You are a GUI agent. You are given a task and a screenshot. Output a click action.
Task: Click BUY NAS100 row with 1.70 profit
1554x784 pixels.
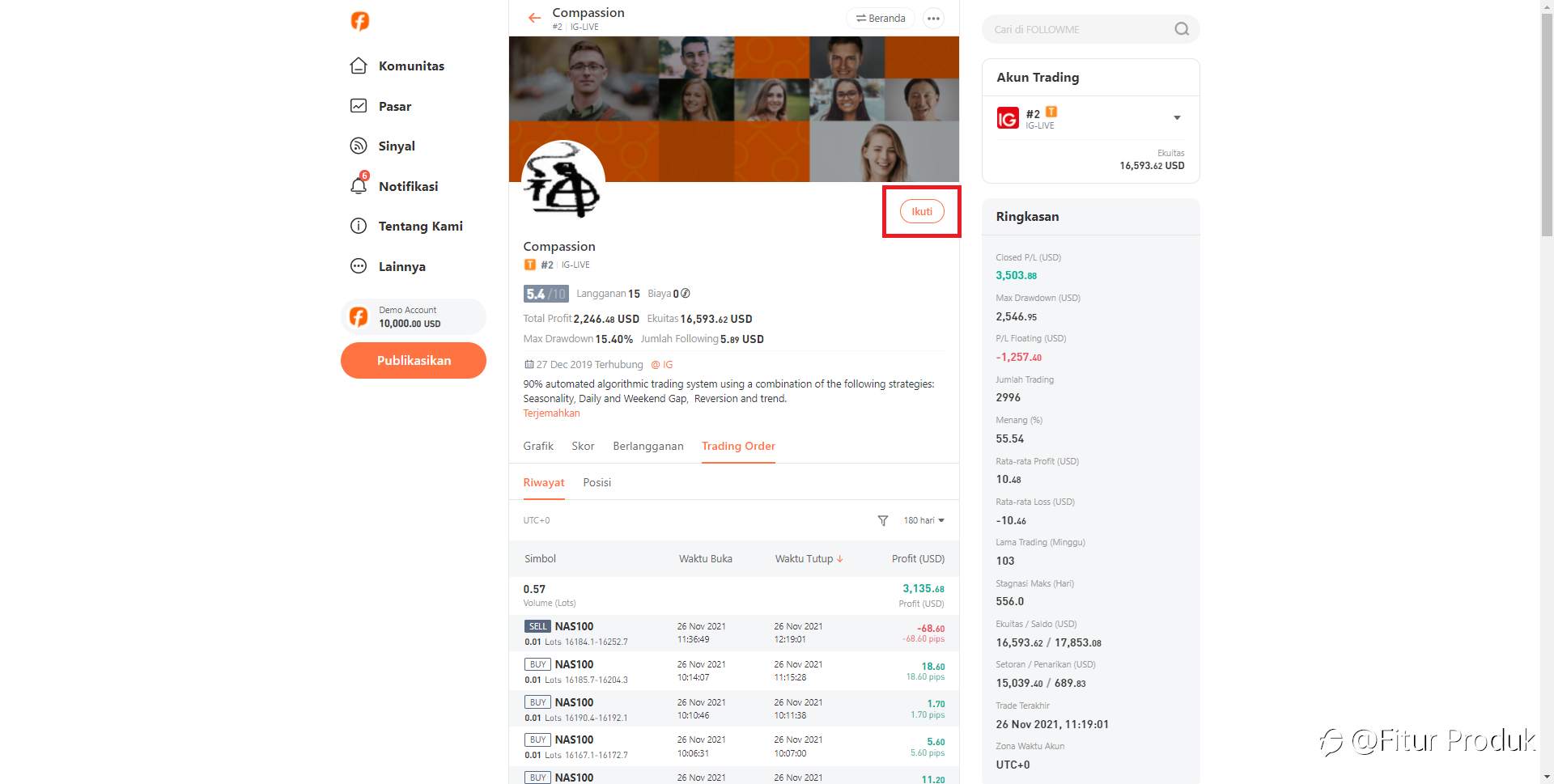734,710
